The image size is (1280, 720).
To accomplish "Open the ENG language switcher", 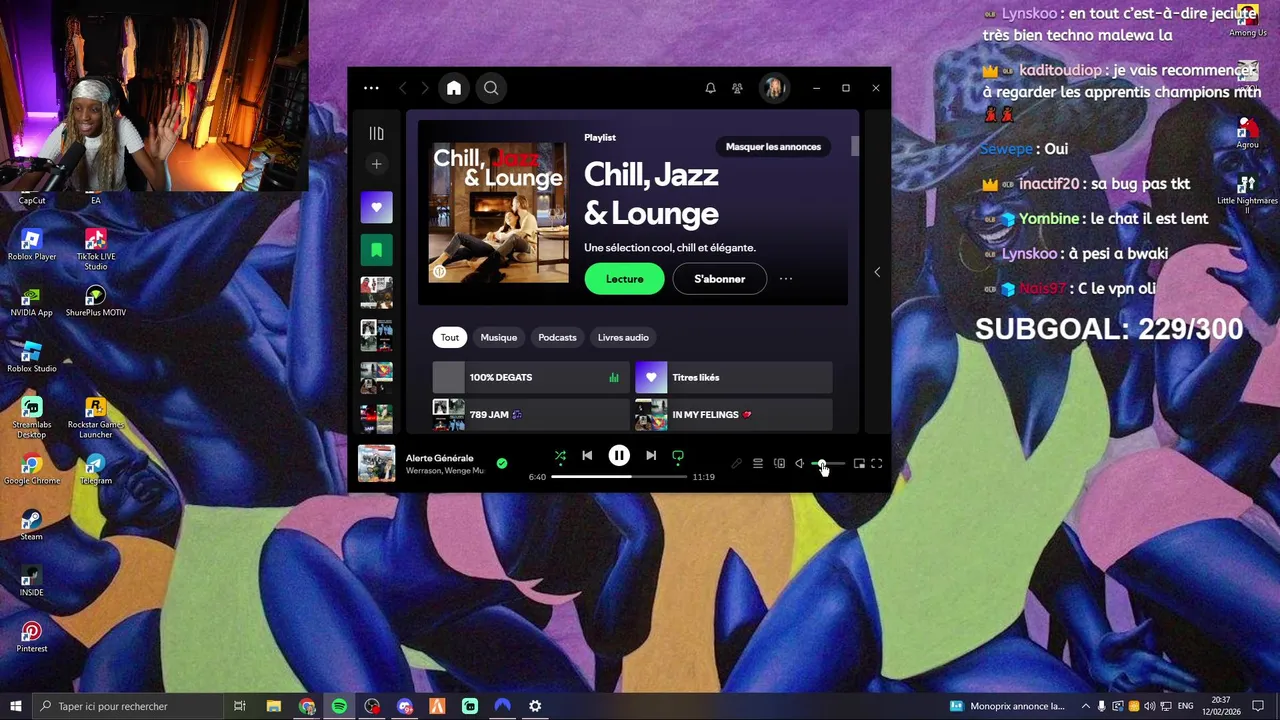I will tap(1185, 706).
